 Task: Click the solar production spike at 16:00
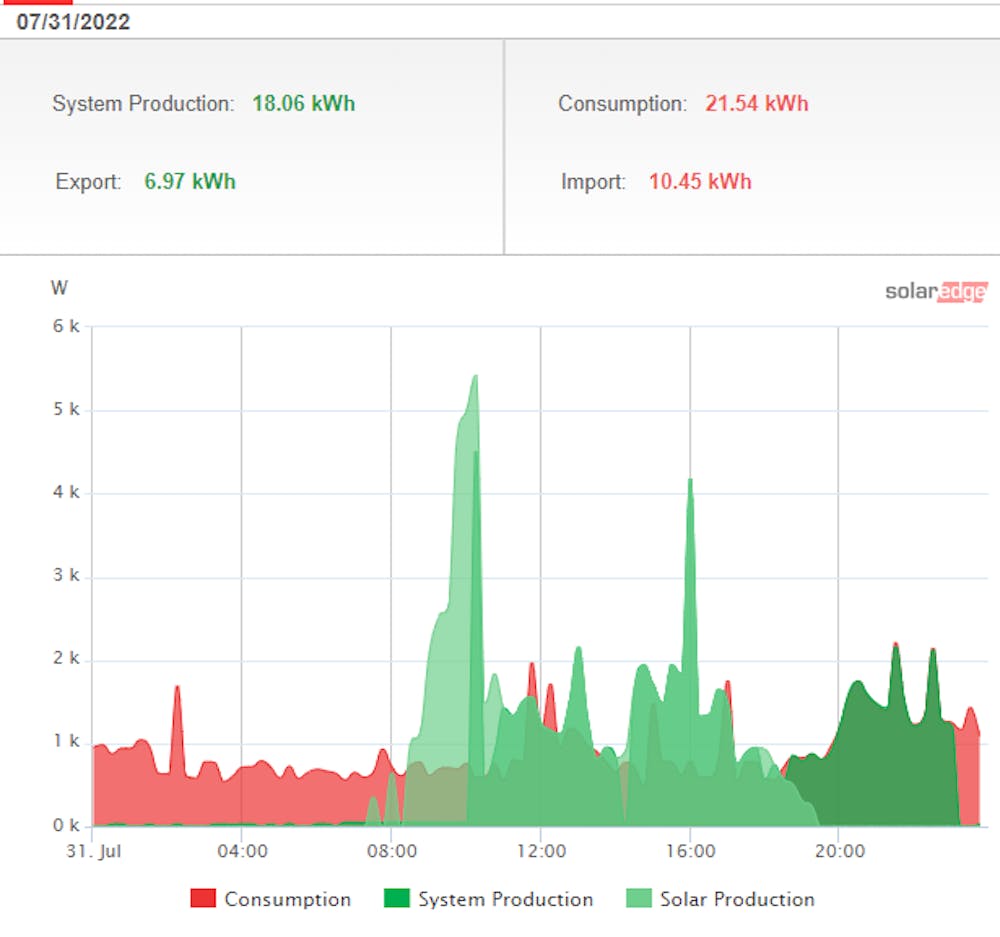[690, 482]
